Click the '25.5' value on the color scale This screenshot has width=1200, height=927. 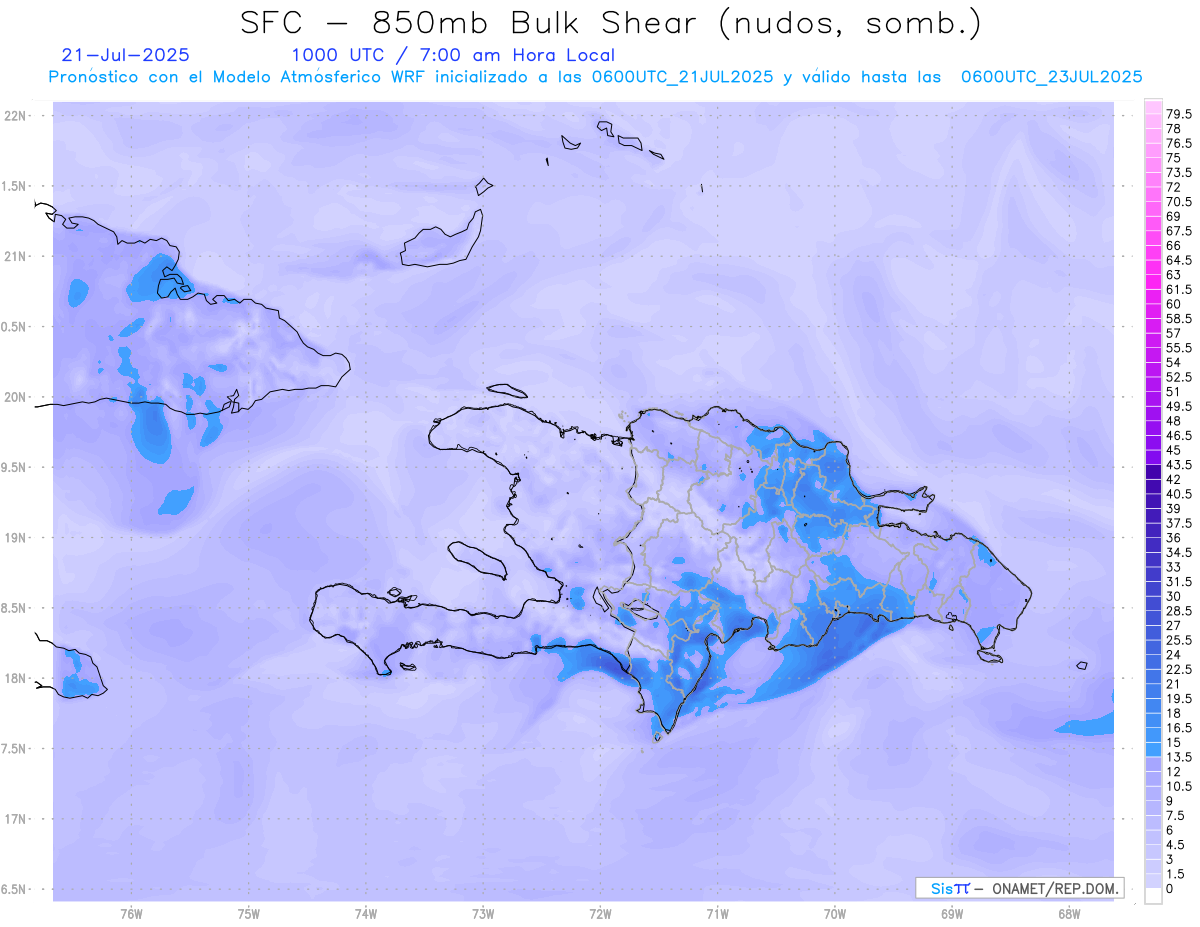[x=1179, y=640]
